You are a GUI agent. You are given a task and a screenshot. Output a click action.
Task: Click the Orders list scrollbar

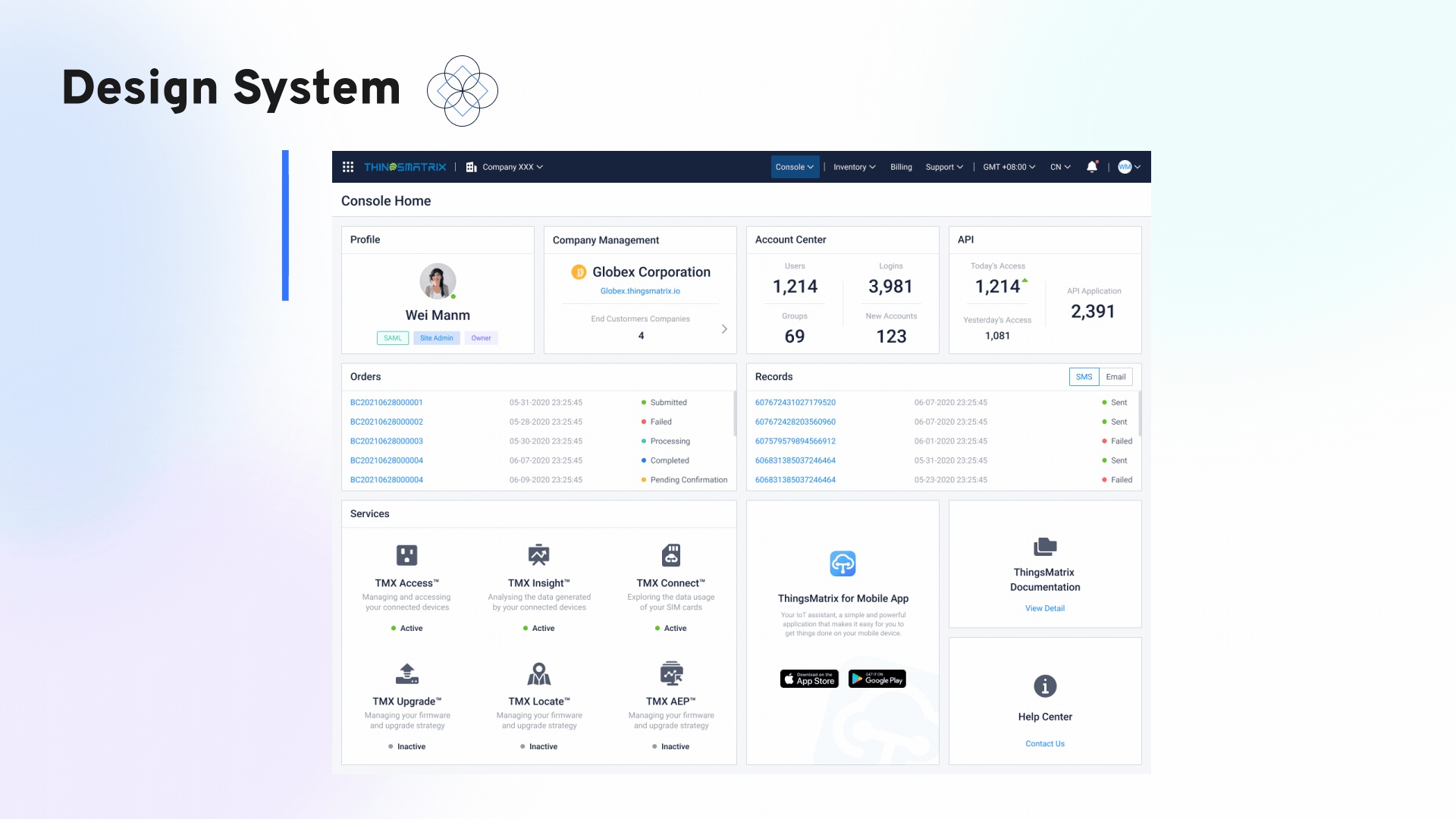(734, 414)
